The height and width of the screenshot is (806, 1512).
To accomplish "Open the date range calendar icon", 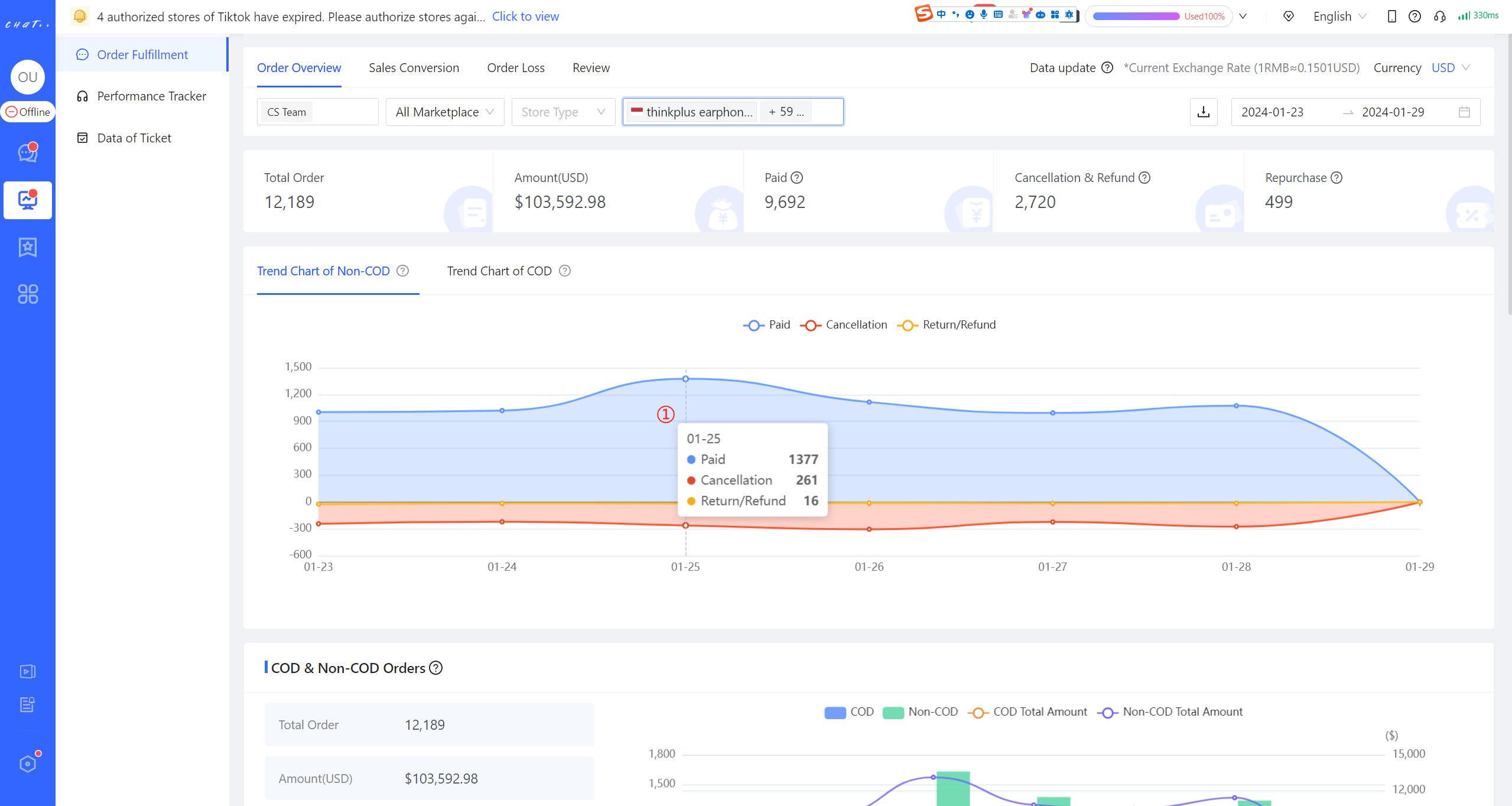I will pos(1464,112).
